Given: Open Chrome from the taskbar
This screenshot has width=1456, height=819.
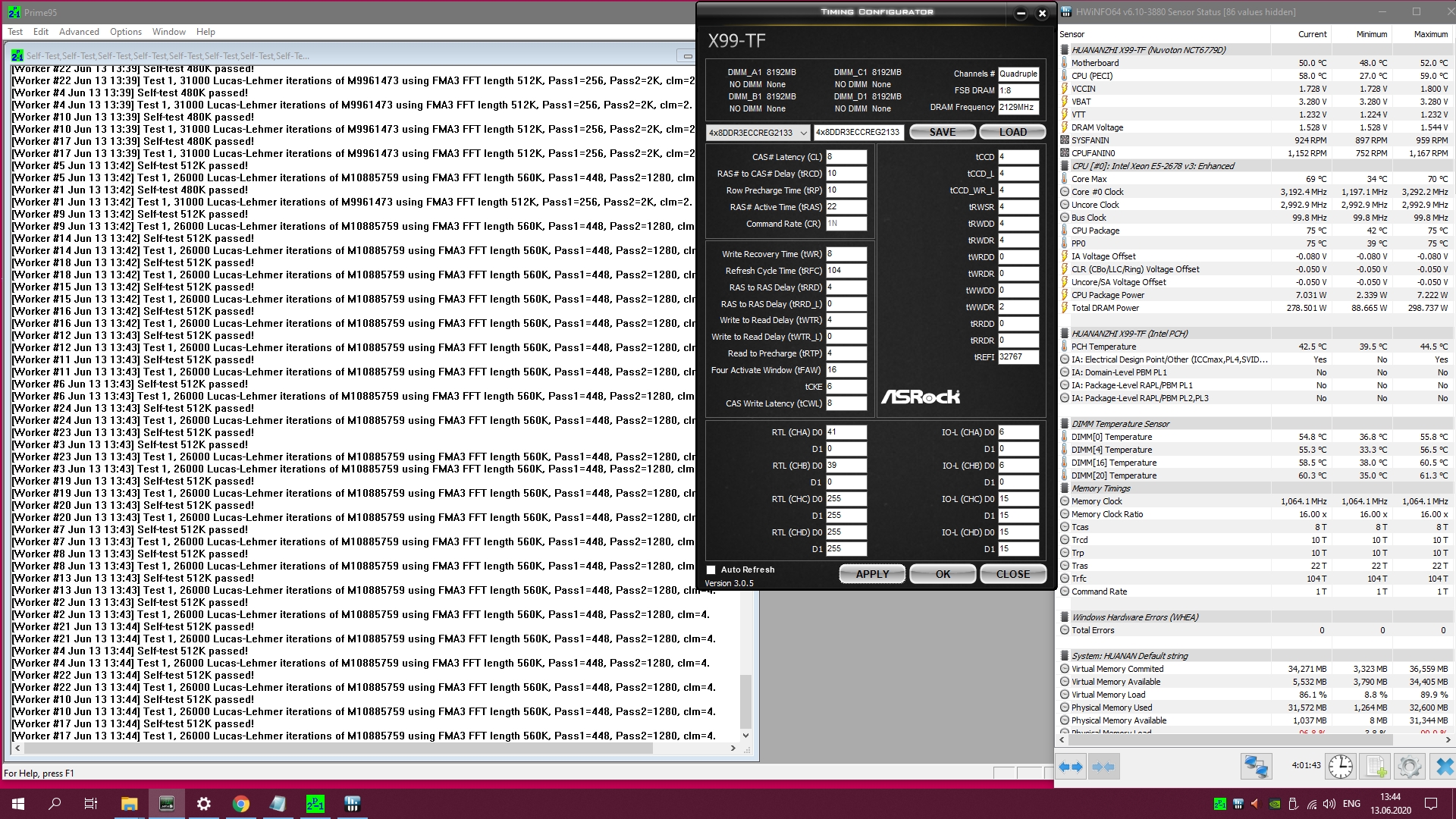Looking at the screenshot, I should [241, 804].
